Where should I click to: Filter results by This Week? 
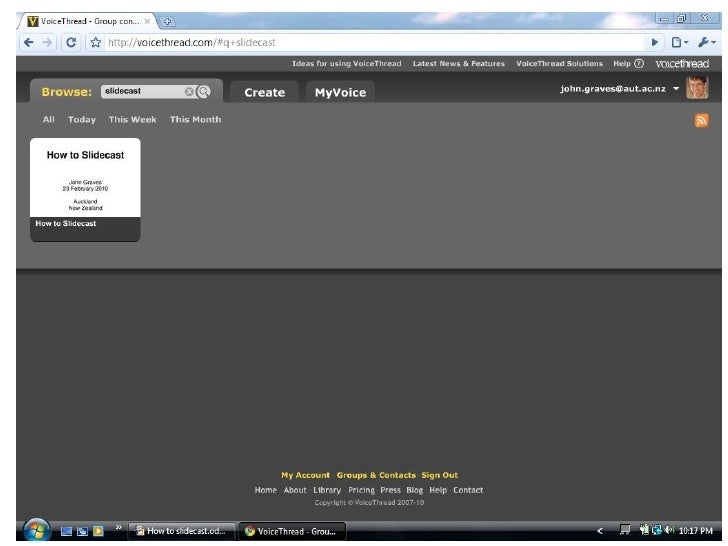(132, 120)
